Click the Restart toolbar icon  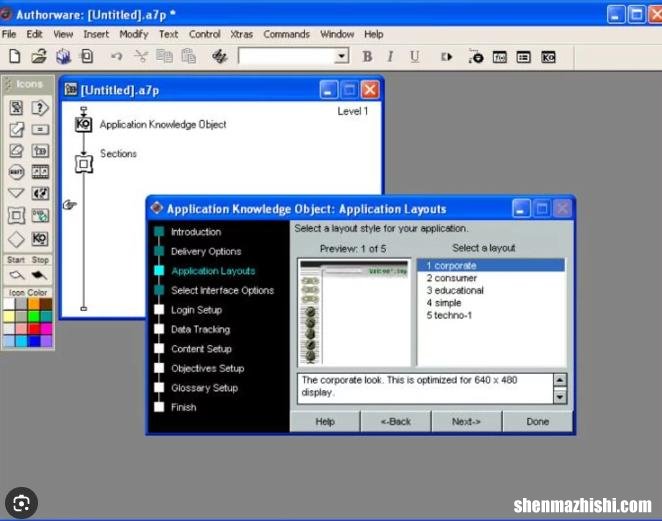[x=446, y=57]
